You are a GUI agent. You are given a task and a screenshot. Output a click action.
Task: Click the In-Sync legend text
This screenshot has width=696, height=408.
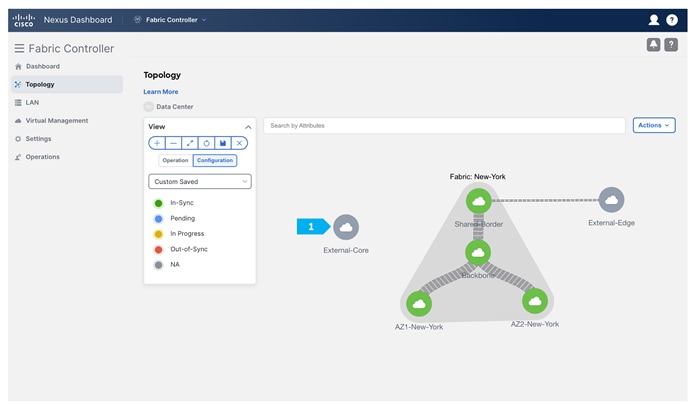click(182, 202)
